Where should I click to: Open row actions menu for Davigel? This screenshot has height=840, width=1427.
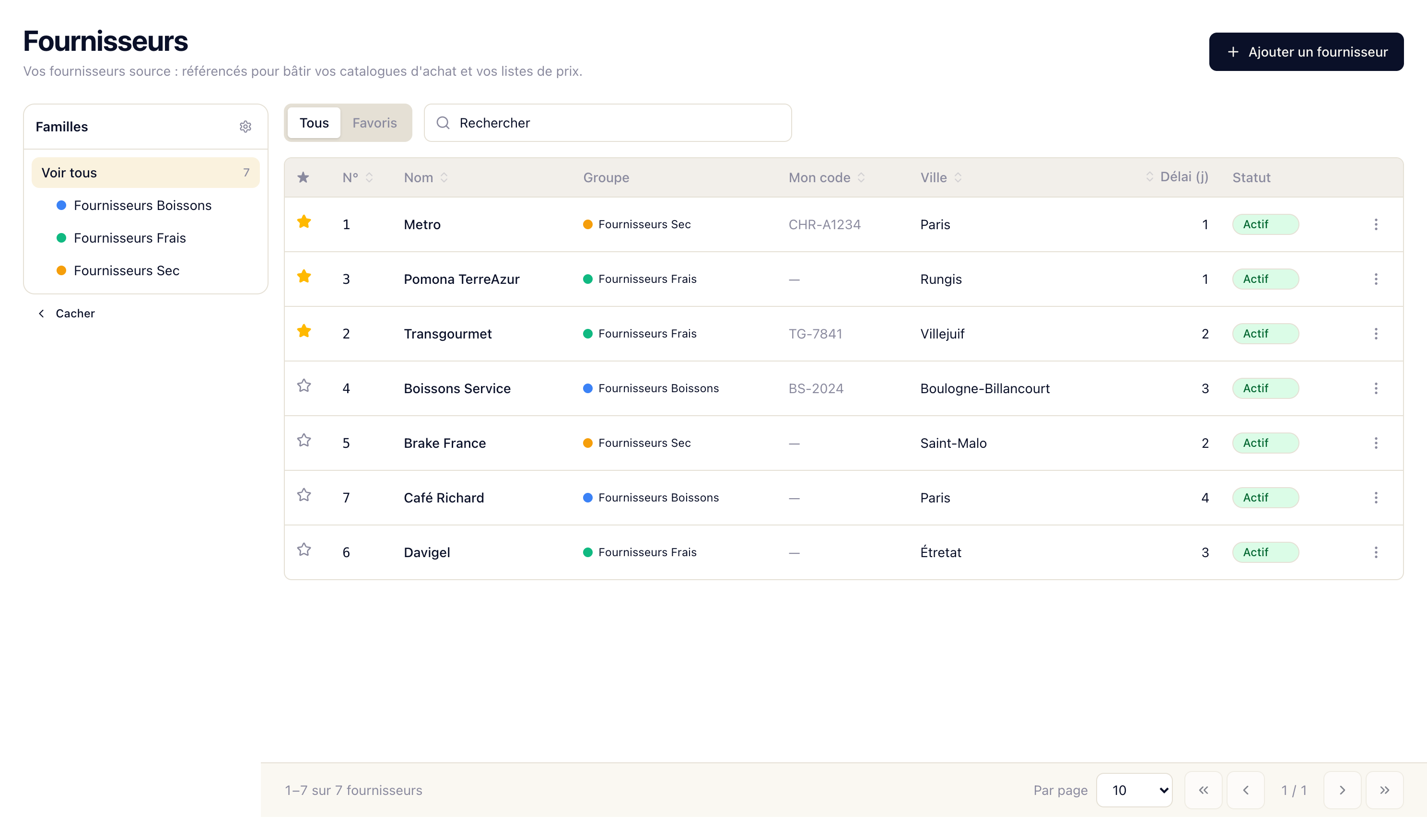click(x=1376, y=552)
